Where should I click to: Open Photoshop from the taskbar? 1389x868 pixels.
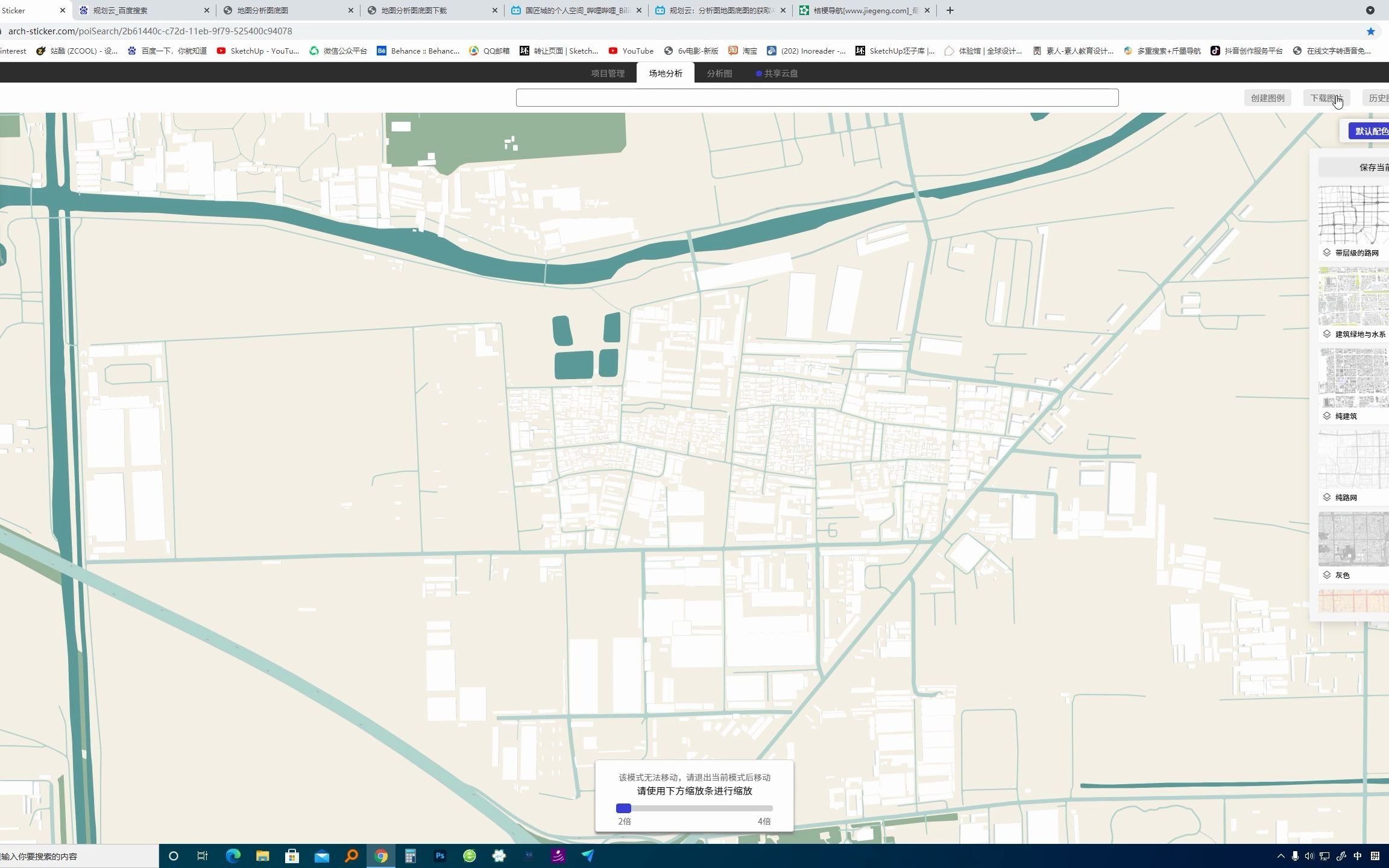point(440,855)
